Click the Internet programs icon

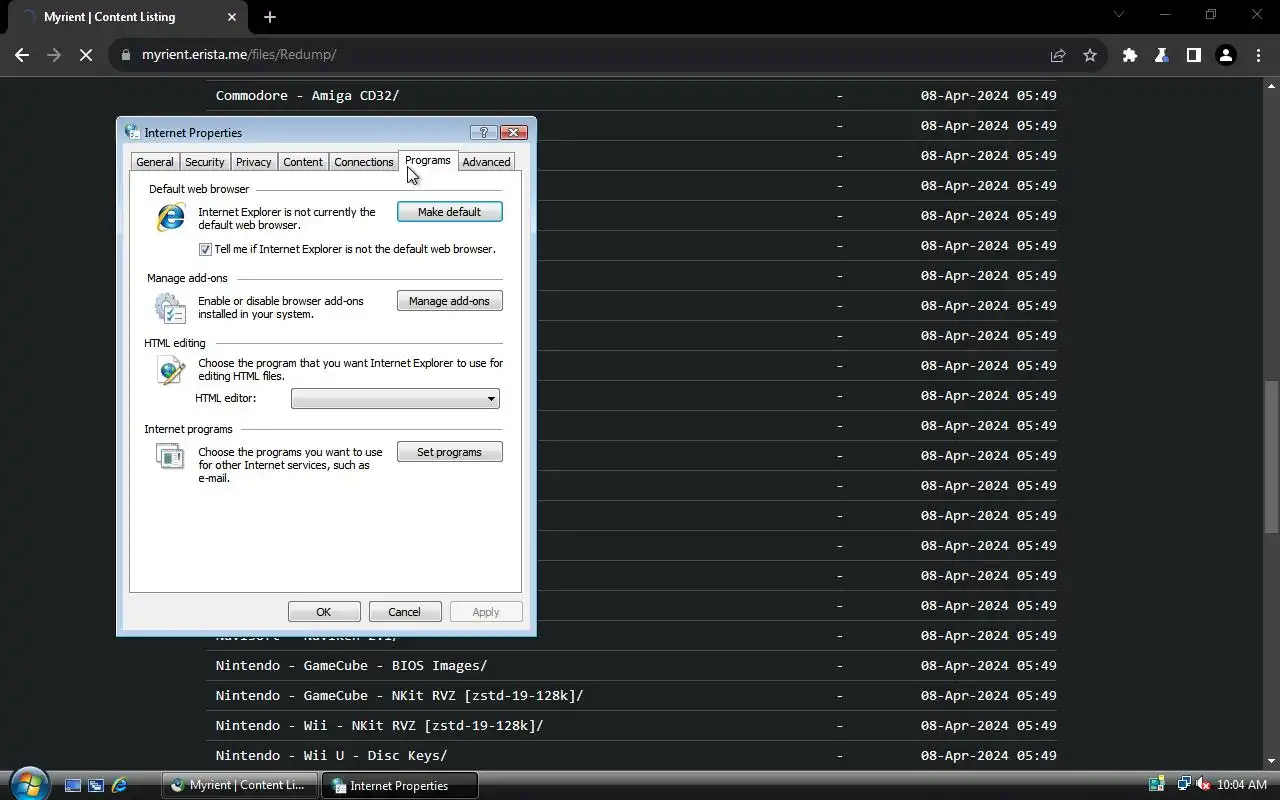[170, 457]
